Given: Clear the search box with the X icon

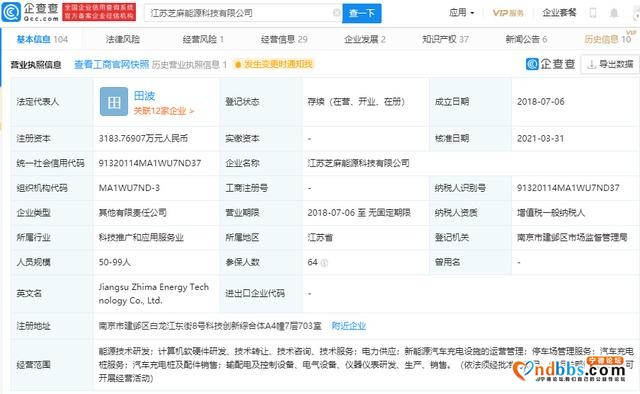Looking at the screenshot, I should click(x=336, y=13).
